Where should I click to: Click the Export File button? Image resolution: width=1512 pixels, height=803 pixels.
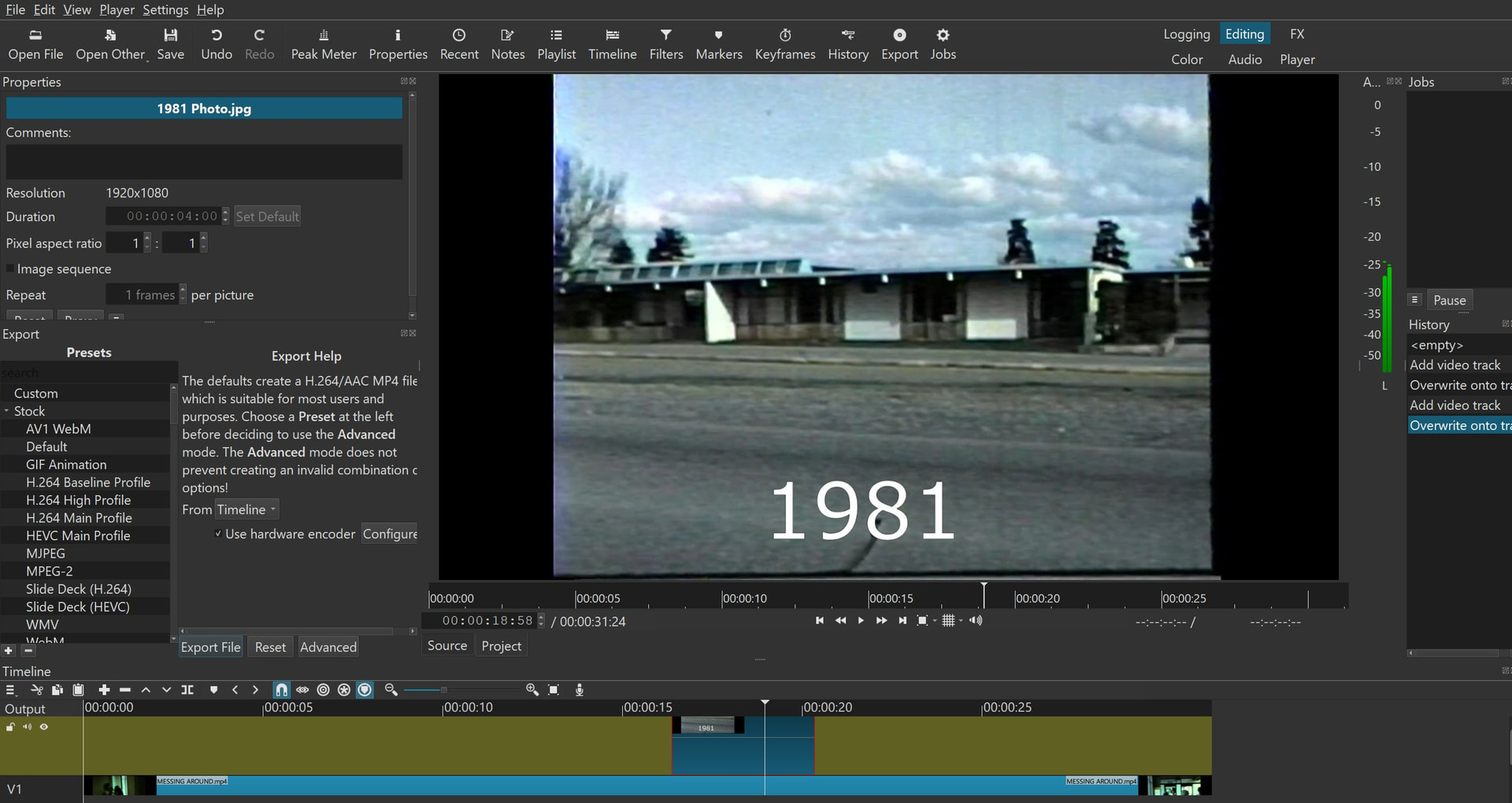pos(210,647)
